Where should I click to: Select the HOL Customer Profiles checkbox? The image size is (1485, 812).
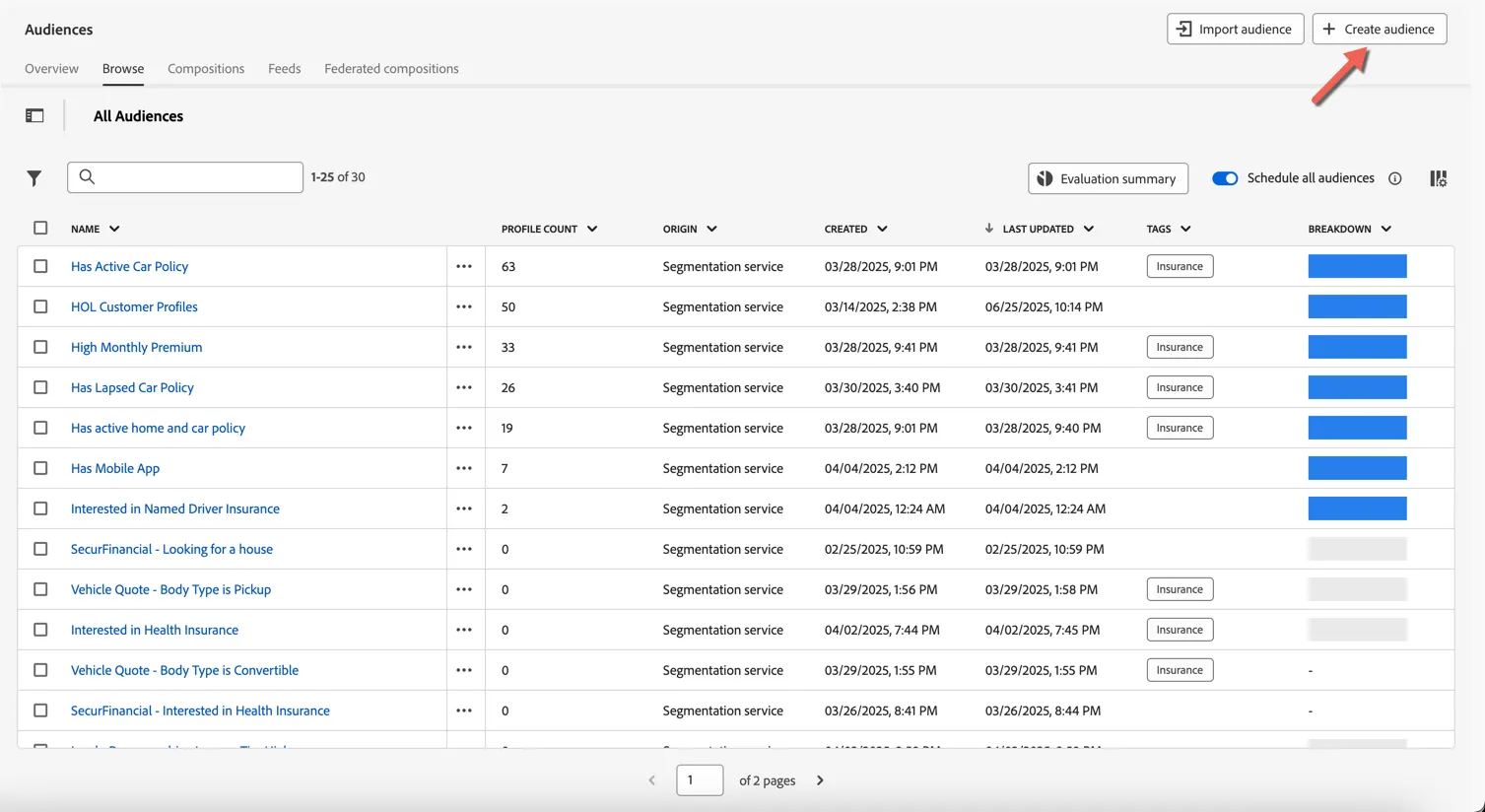[x=40, y=306]
